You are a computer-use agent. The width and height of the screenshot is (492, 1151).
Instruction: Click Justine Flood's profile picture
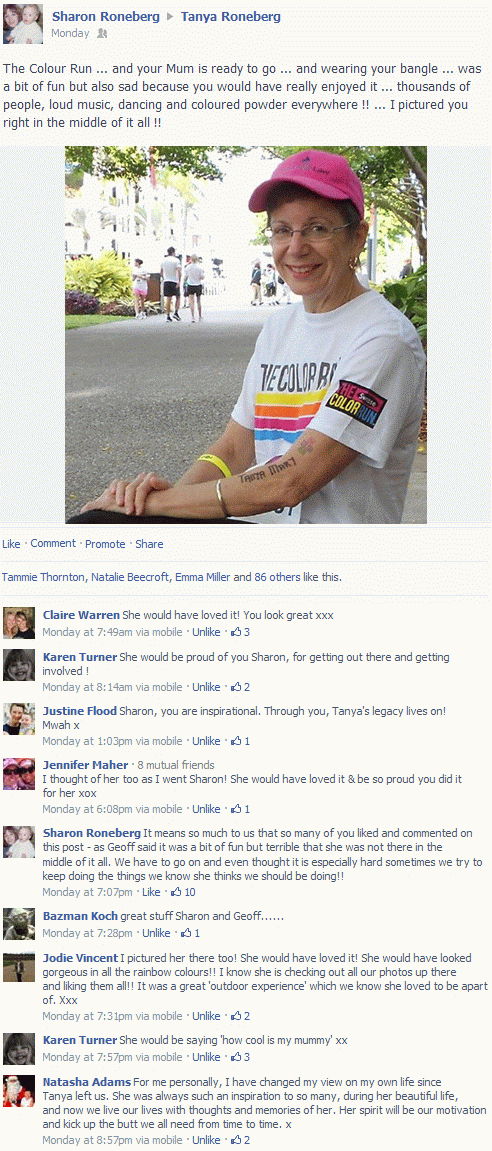pyautogui.click(x=18, y=719)
